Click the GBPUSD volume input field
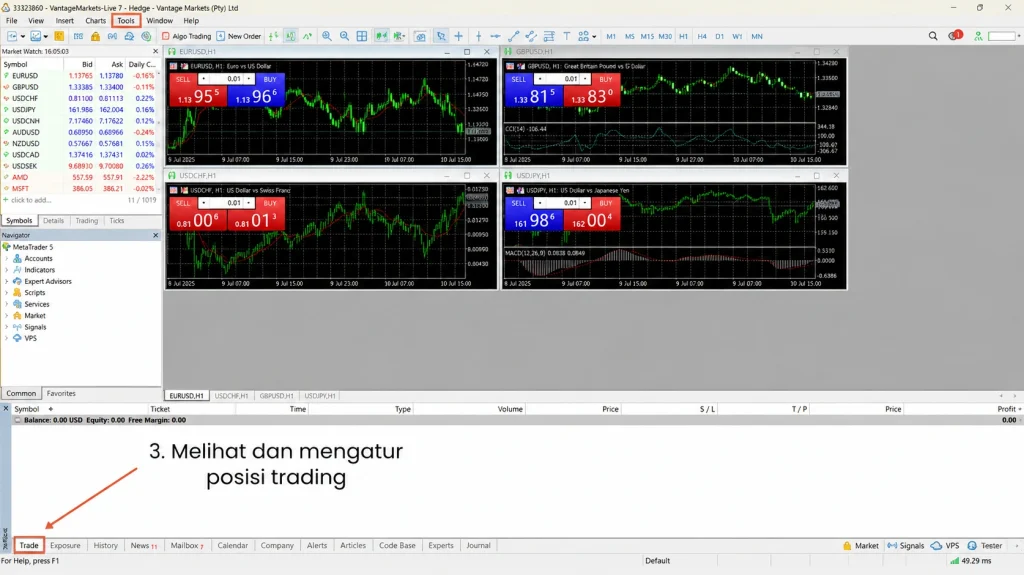The image size is (1024, 575). pos(563,78)
